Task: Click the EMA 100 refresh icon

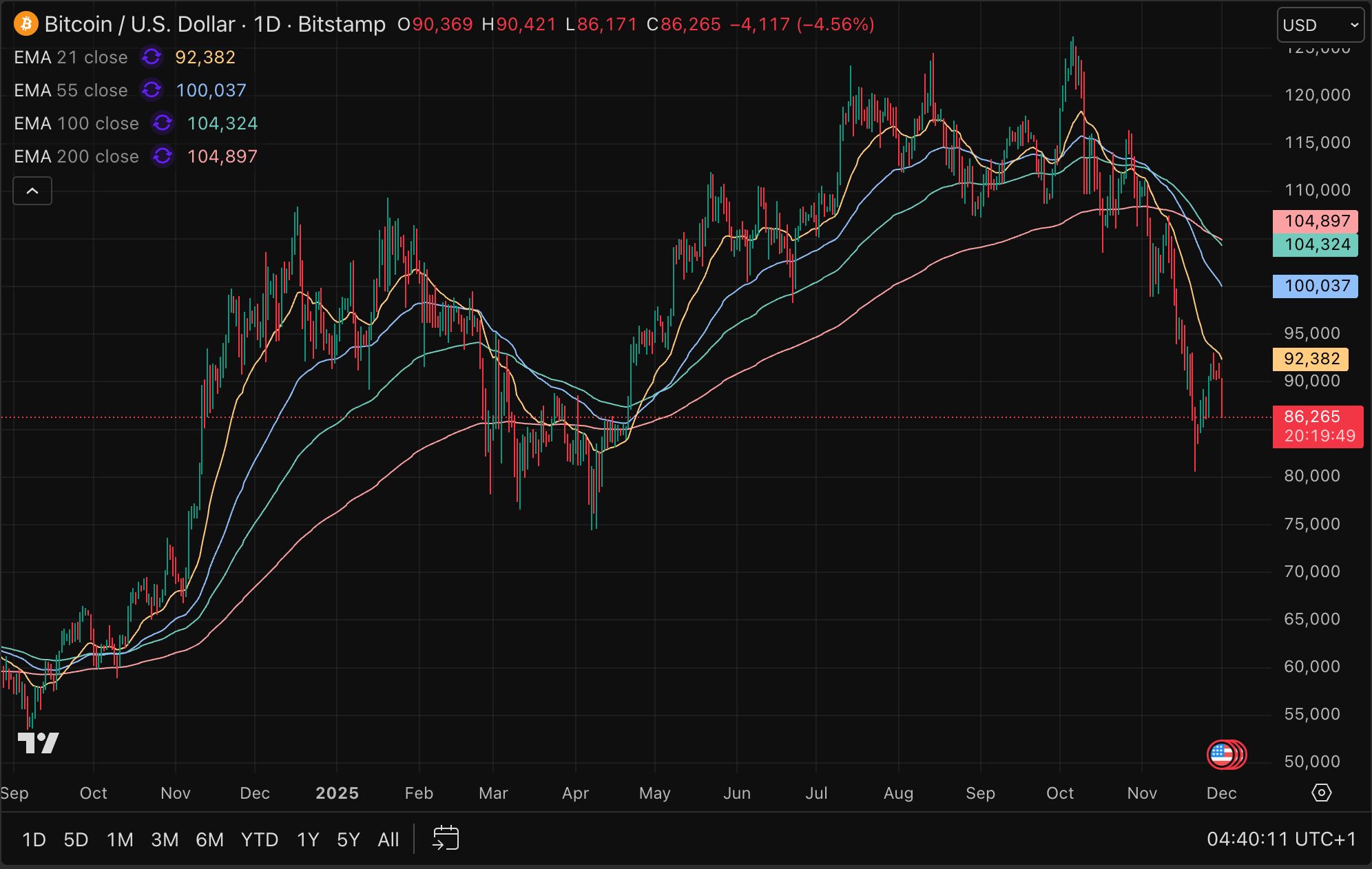Action: coord(163,123)
